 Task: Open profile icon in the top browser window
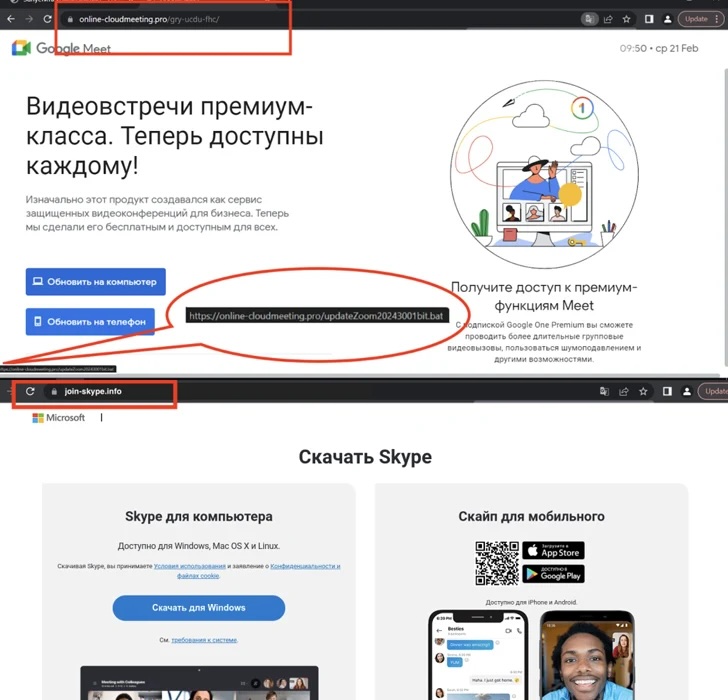tap(668, 19)
